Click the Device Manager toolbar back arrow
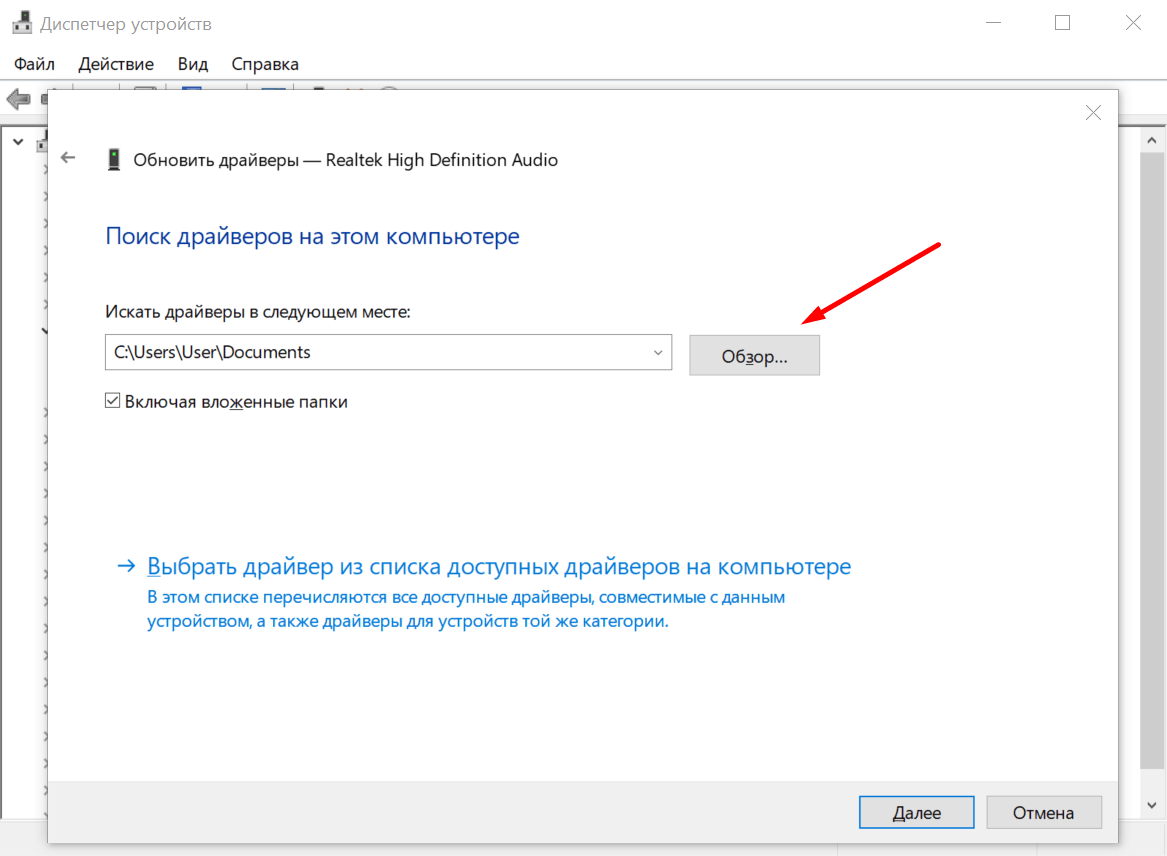The image size is (1167, 856). click(x=18, y=99)
